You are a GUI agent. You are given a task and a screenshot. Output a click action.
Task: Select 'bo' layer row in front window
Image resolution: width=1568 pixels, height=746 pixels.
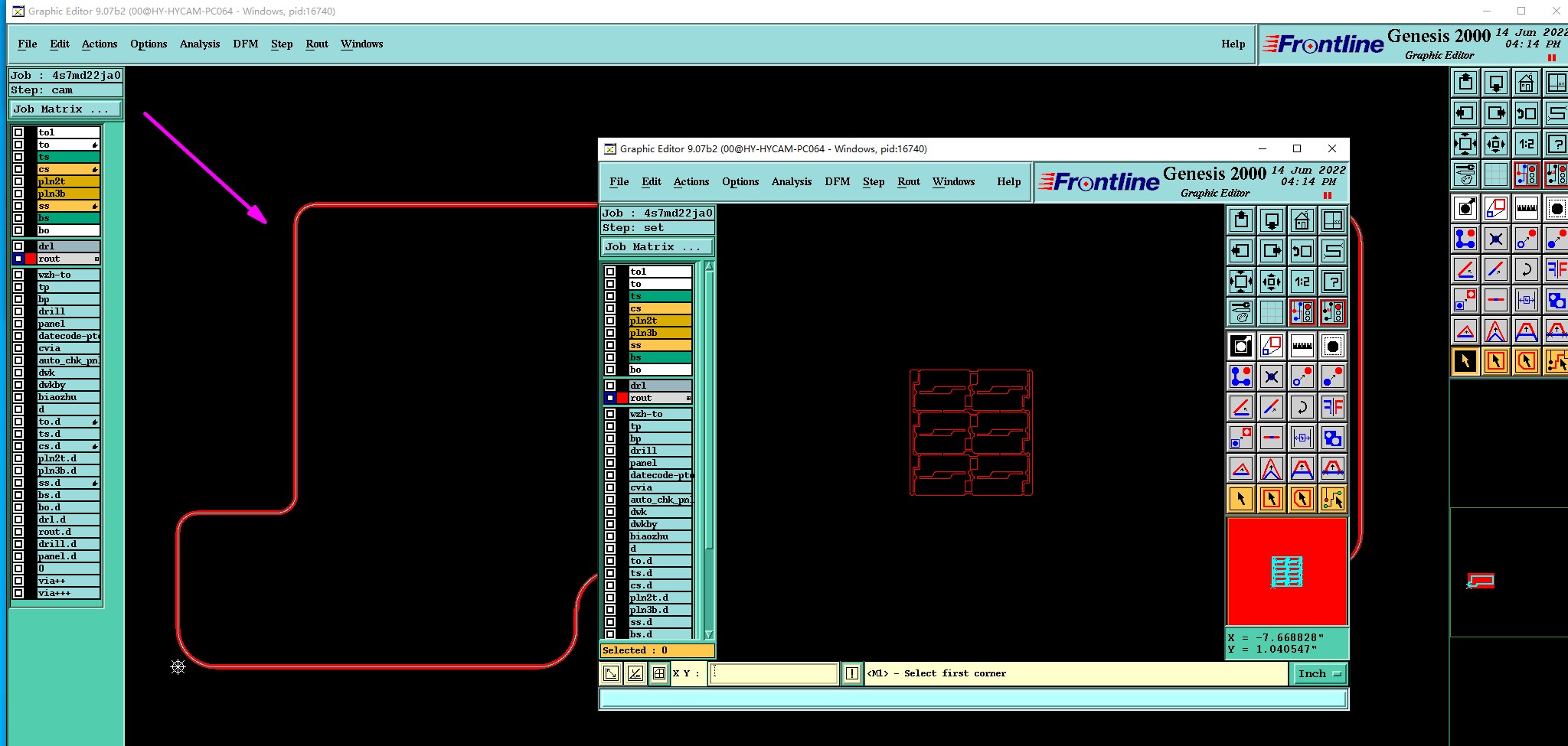tap(660, 370)
